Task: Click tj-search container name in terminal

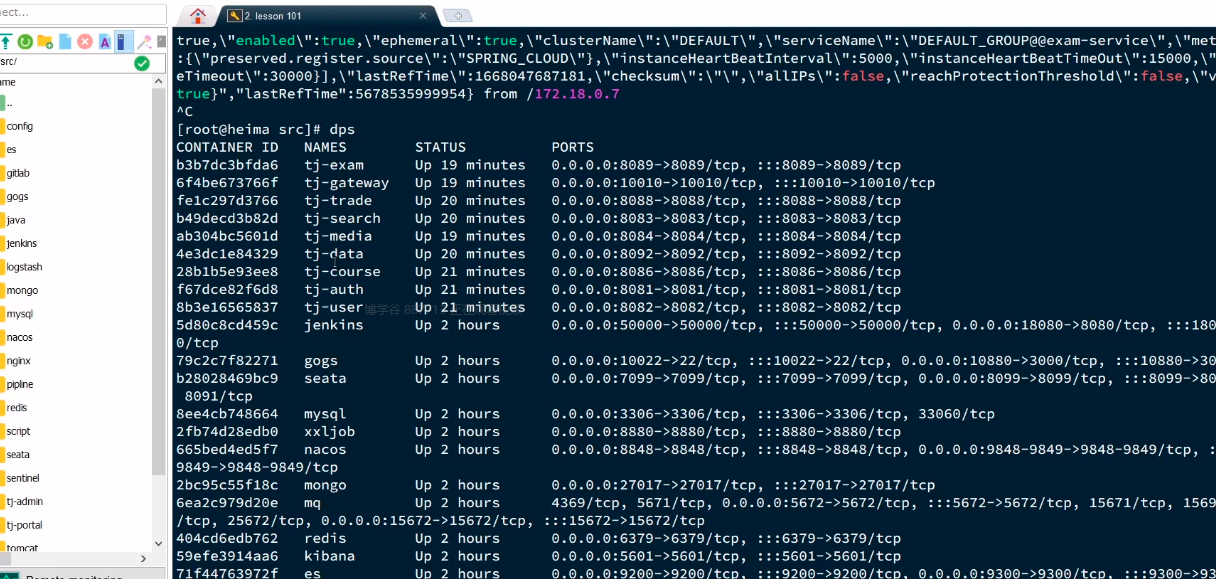Action: 343,219
